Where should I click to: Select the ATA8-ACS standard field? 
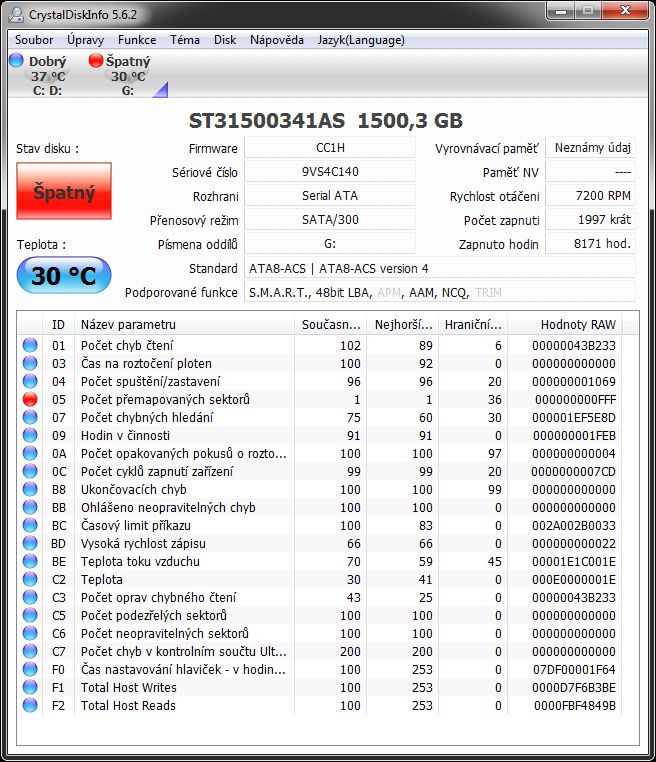(440, 268)
